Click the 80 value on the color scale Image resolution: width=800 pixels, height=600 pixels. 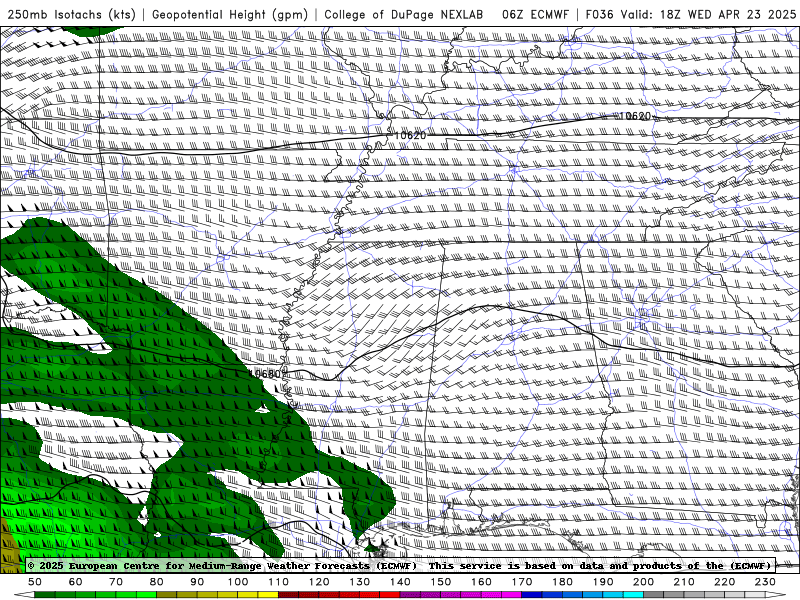pos(157,582)
